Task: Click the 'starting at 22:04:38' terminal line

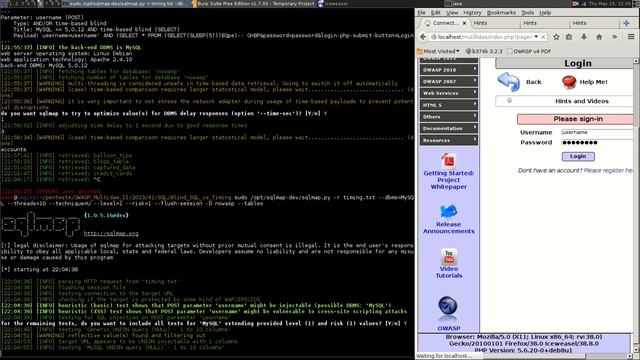Action: pyautogui.click(x=40, y=269)
